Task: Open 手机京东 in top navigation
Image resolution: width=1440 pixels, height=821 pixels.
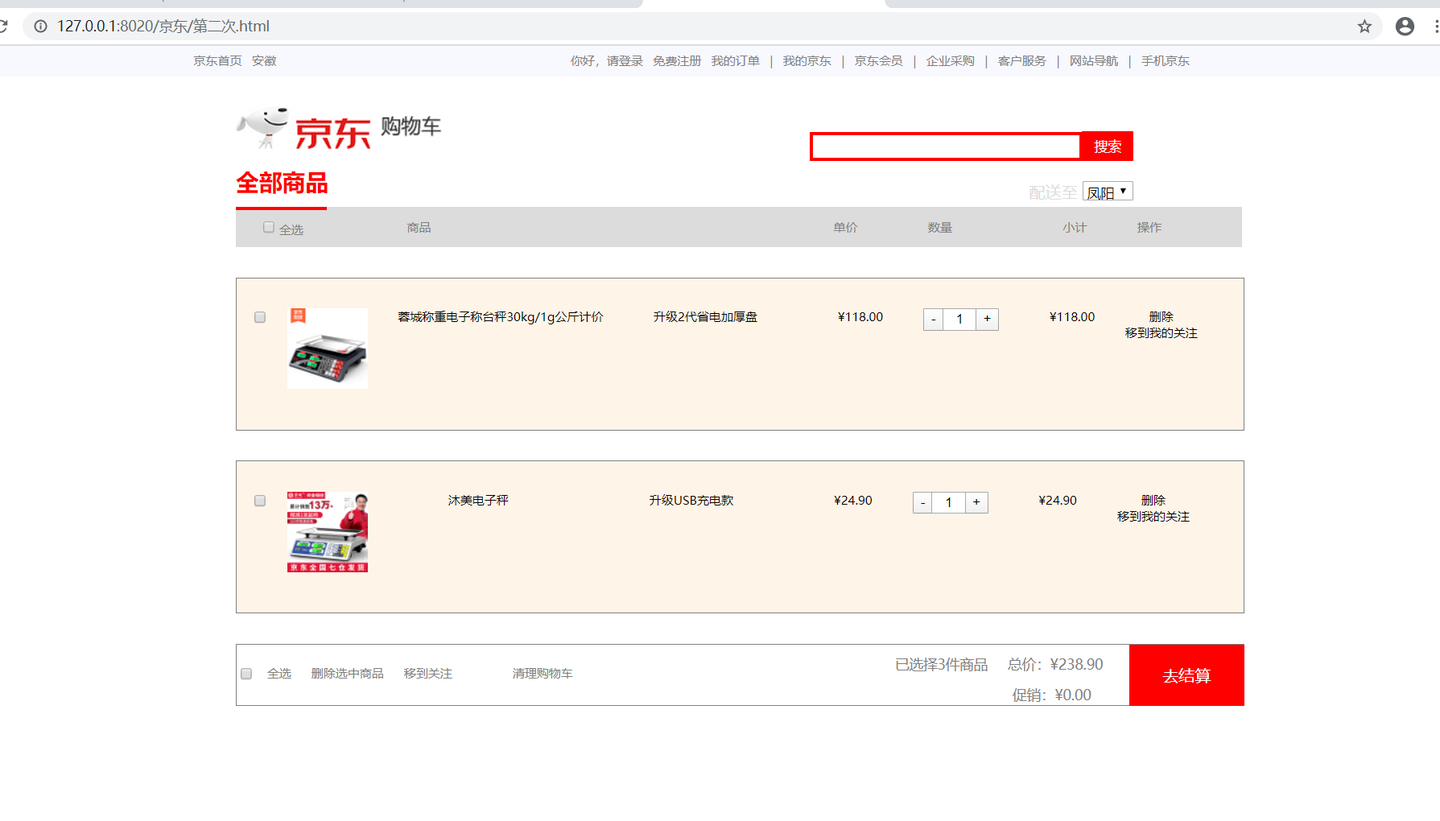Action: tap(1165, 61)
